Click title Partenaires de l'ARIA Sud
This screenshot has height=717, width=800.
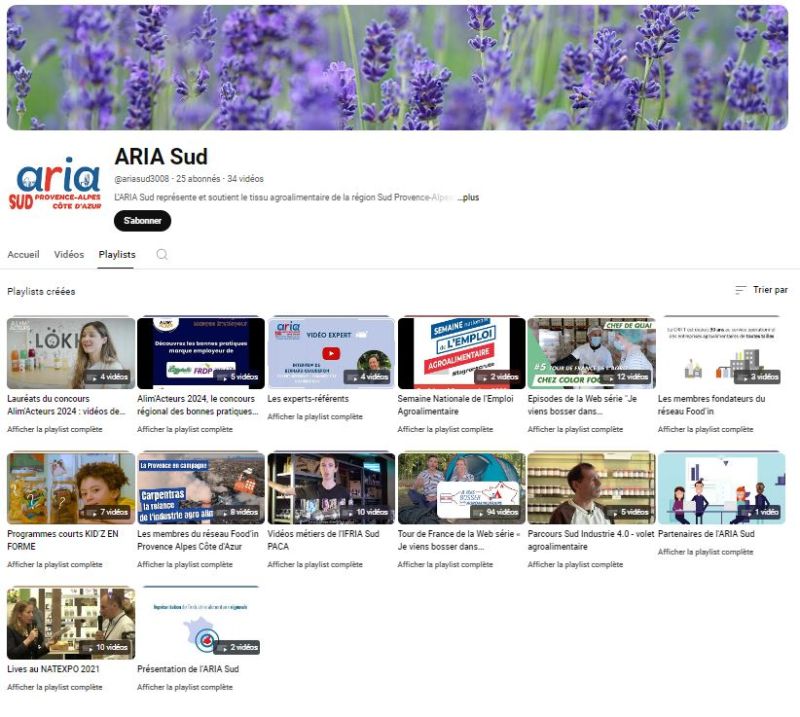[x=706, y=534]
